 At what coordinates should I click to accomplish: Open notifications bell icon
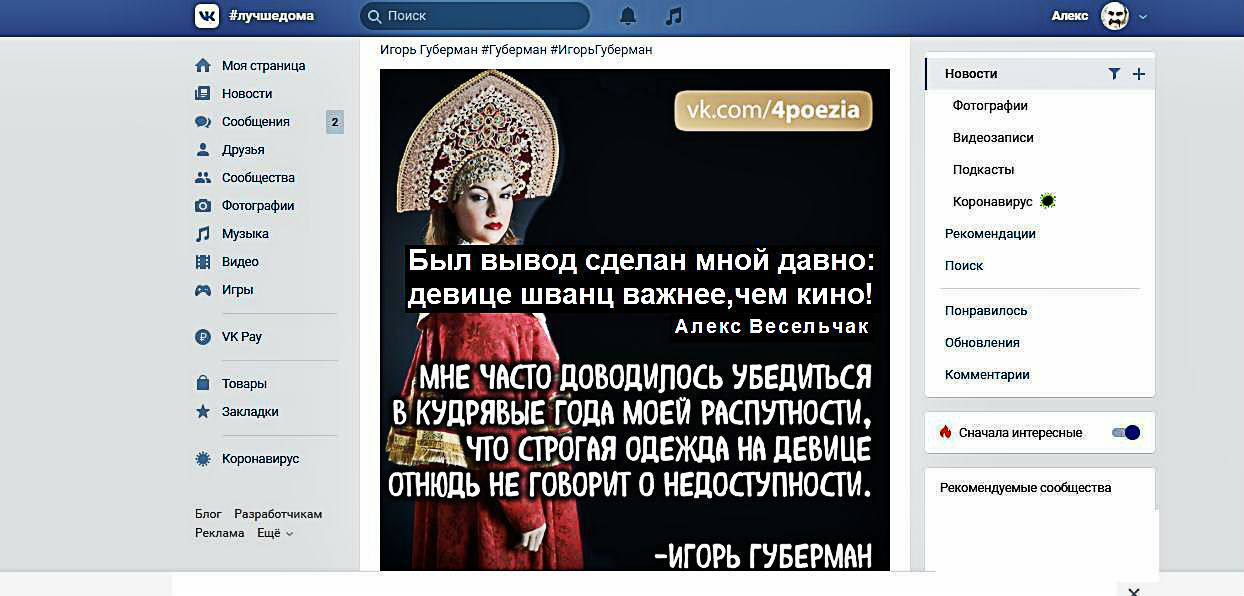coord(628,16)
